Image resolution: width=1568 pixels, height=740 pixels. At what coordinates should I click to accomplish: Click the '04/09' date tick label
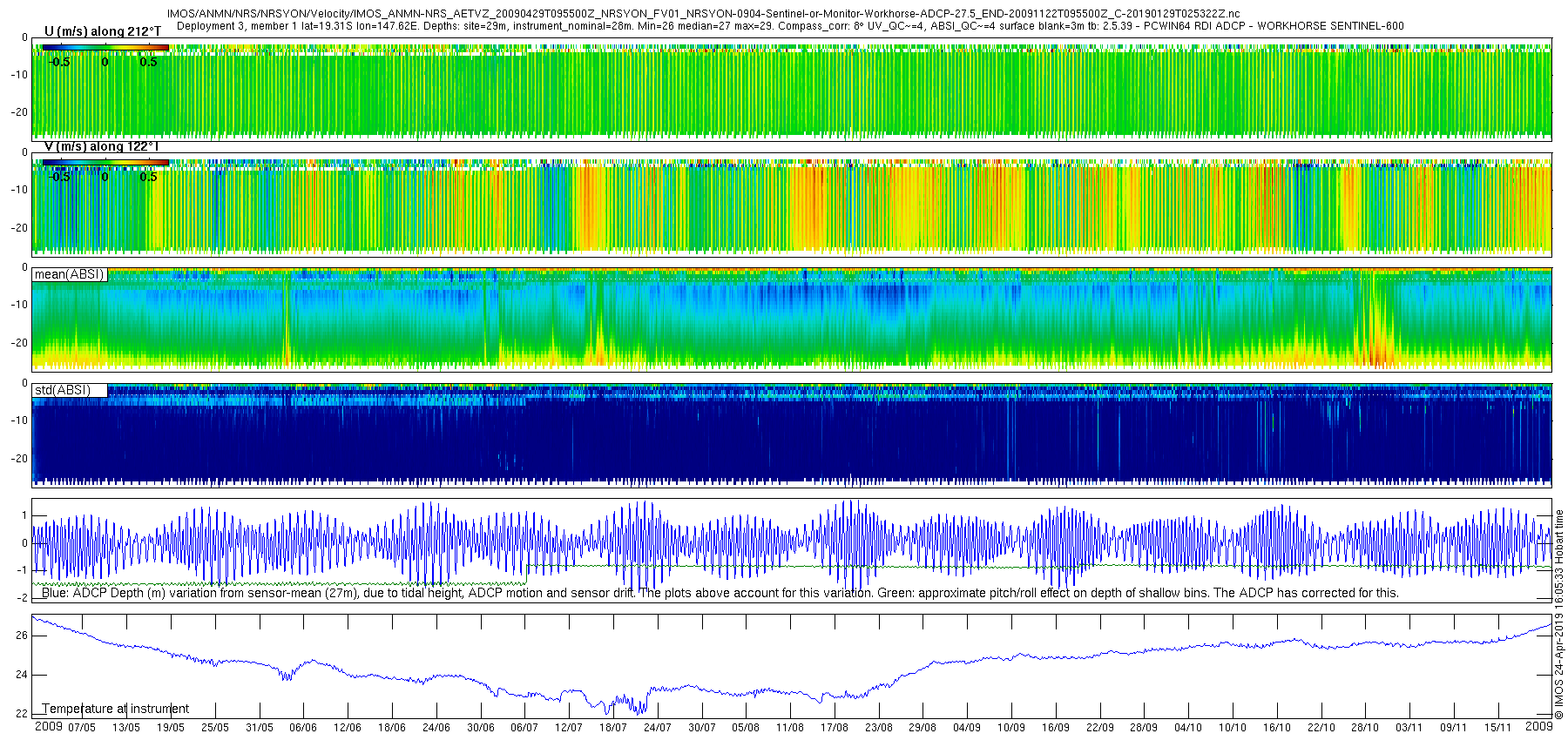pos(967,728)
